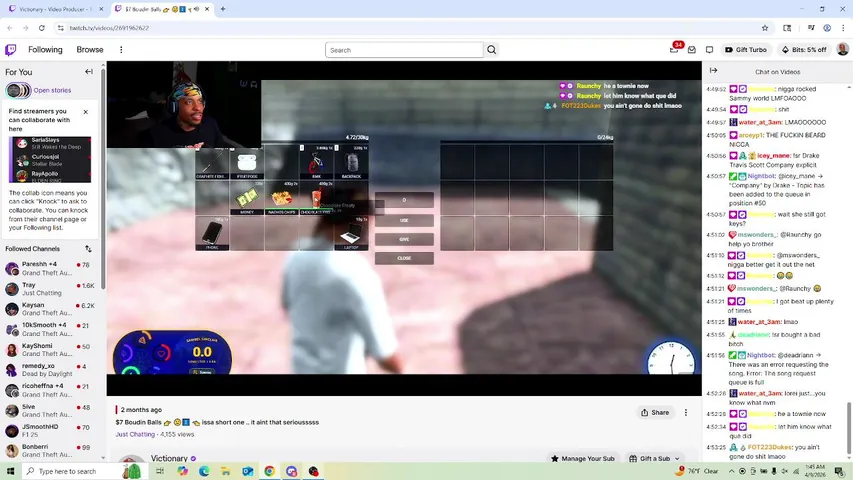
Task: Open the Twitch messages mail icon
Action: point(691,50)
